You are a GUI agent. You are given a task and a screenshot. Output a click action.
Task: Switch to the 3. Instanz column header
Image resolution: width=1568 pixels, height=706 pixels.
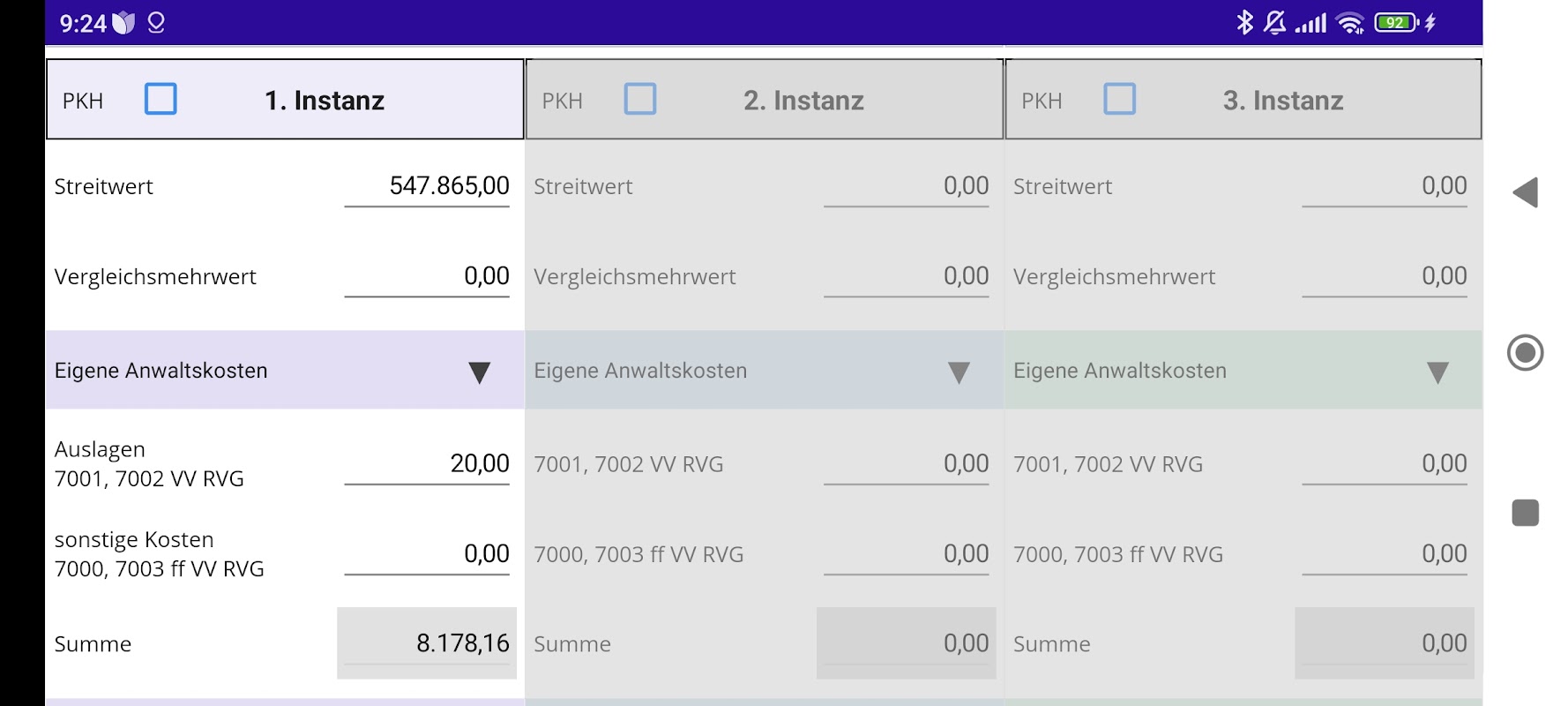coord(1283,101)
